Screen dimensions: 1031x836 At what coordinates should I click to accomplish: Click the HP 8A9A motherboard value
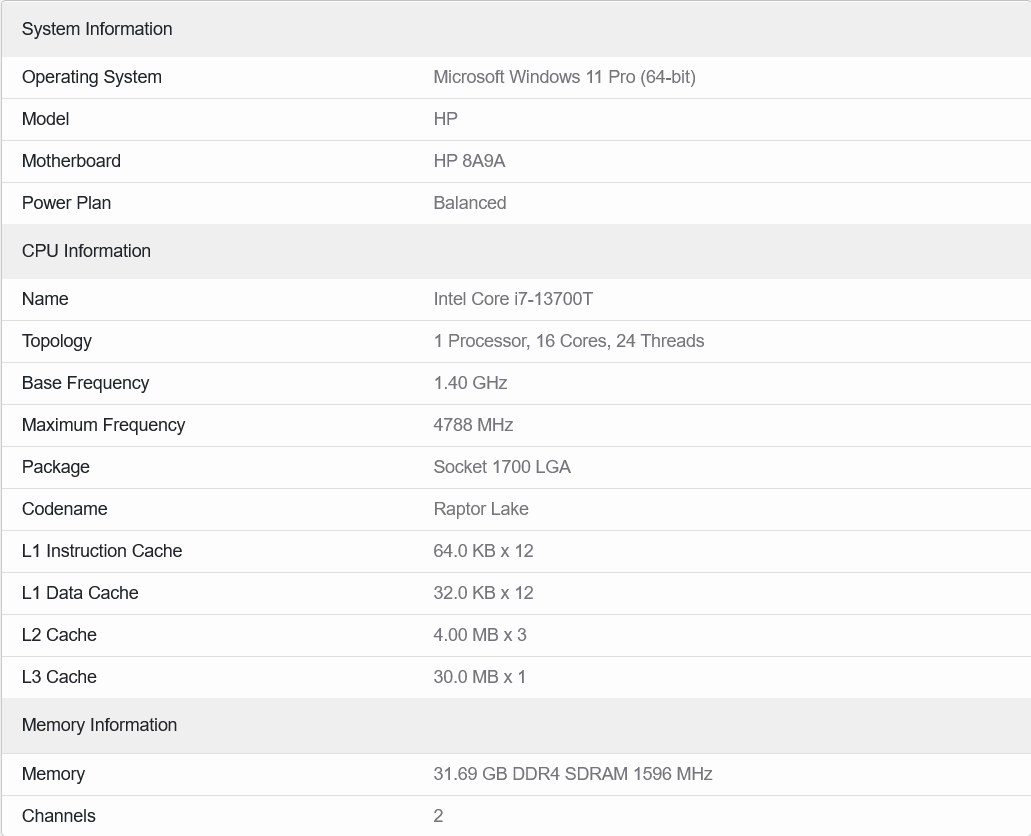pos(469,161)
